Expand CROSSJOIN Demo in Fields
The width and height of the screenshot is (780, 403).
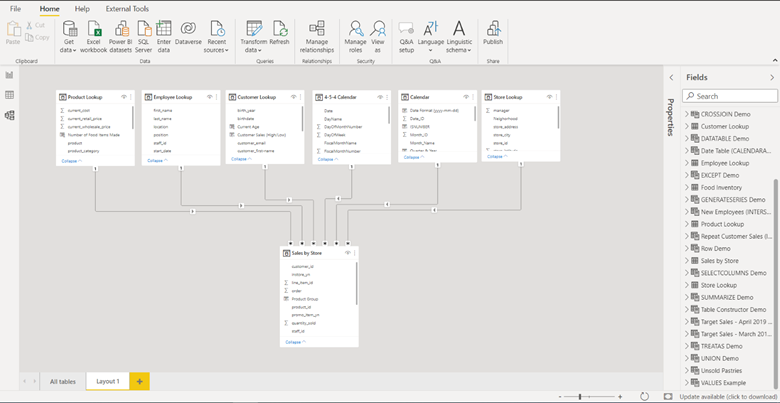point(687,114)
